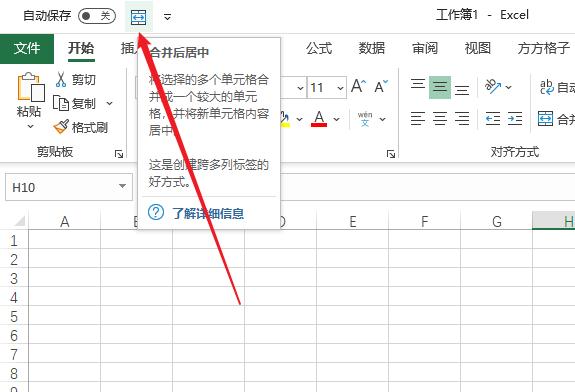
Task: Increase the cell indent
Action: (515, 119)
